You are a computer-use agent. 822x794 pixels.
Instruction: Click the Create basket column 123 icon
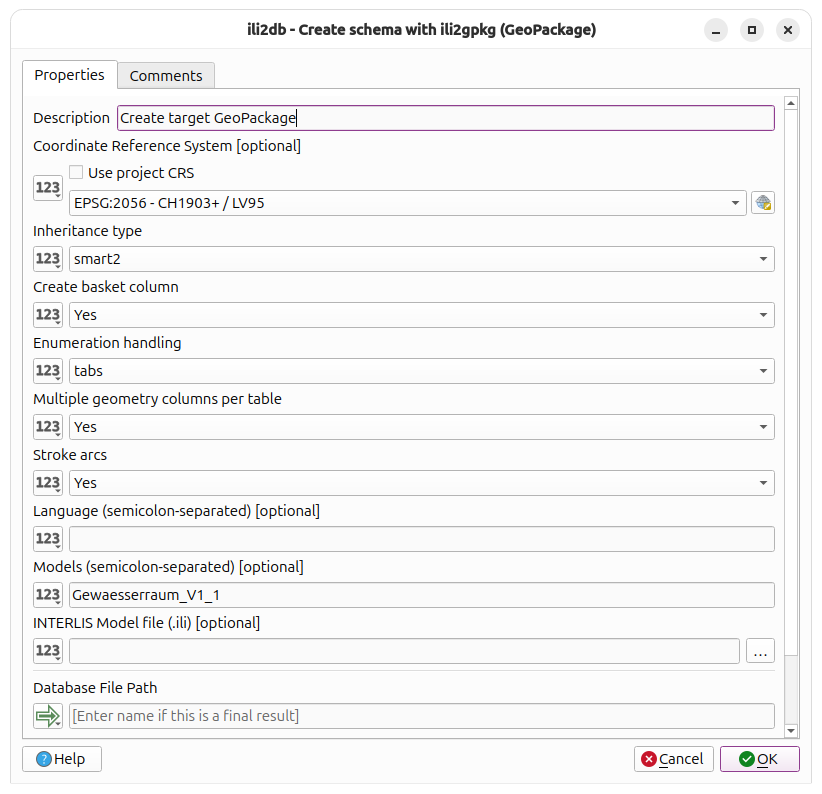[x=48, y=315]
